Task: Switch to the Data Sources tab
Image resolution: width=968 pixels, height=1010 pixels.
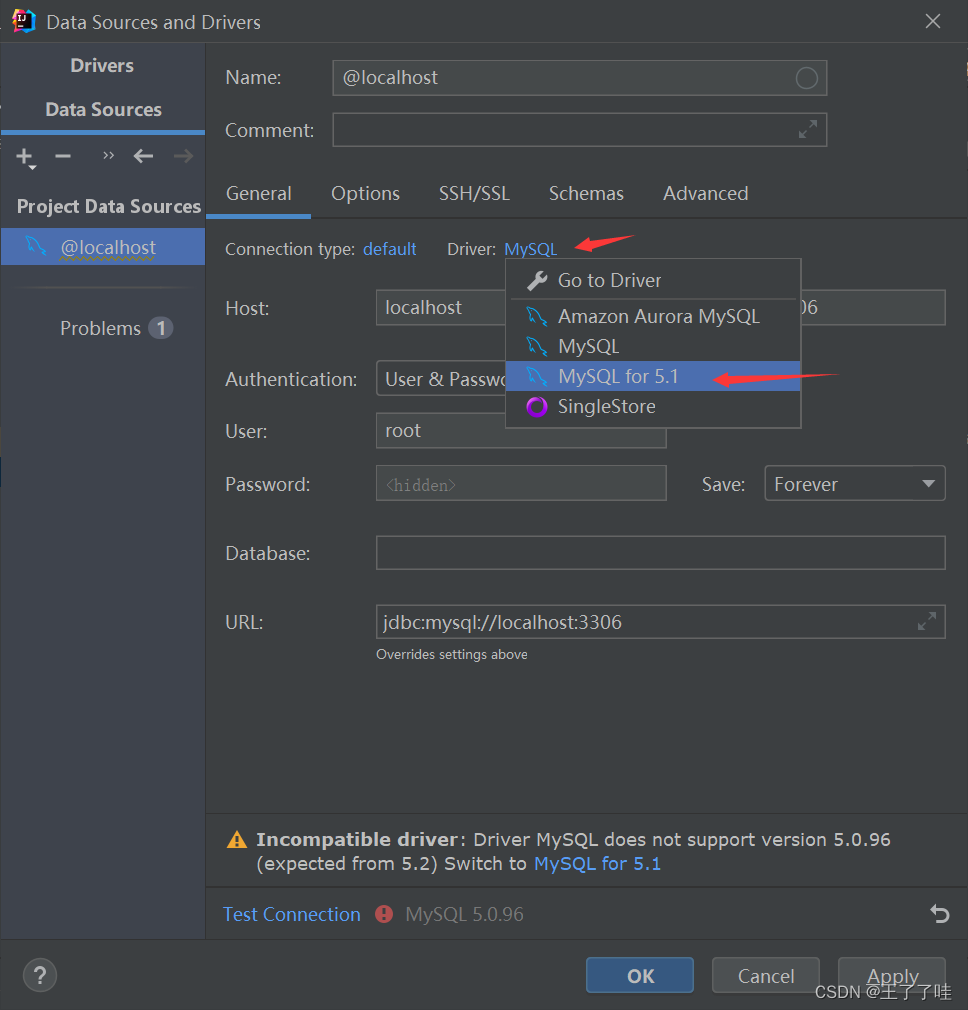Action: [x=103, y=110]
